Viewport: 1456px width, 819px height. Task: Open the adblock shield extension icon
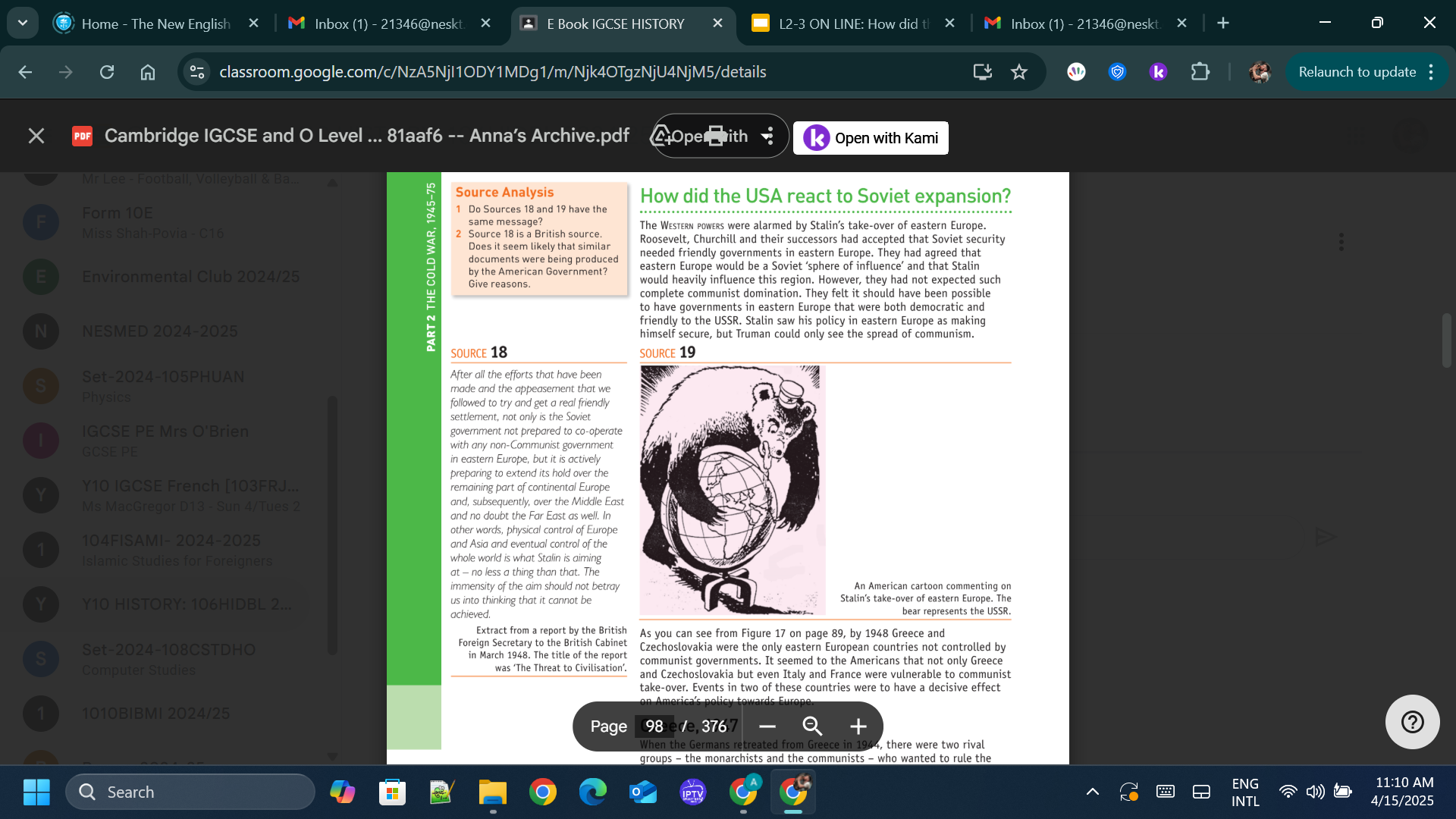tap(1117, 72)
